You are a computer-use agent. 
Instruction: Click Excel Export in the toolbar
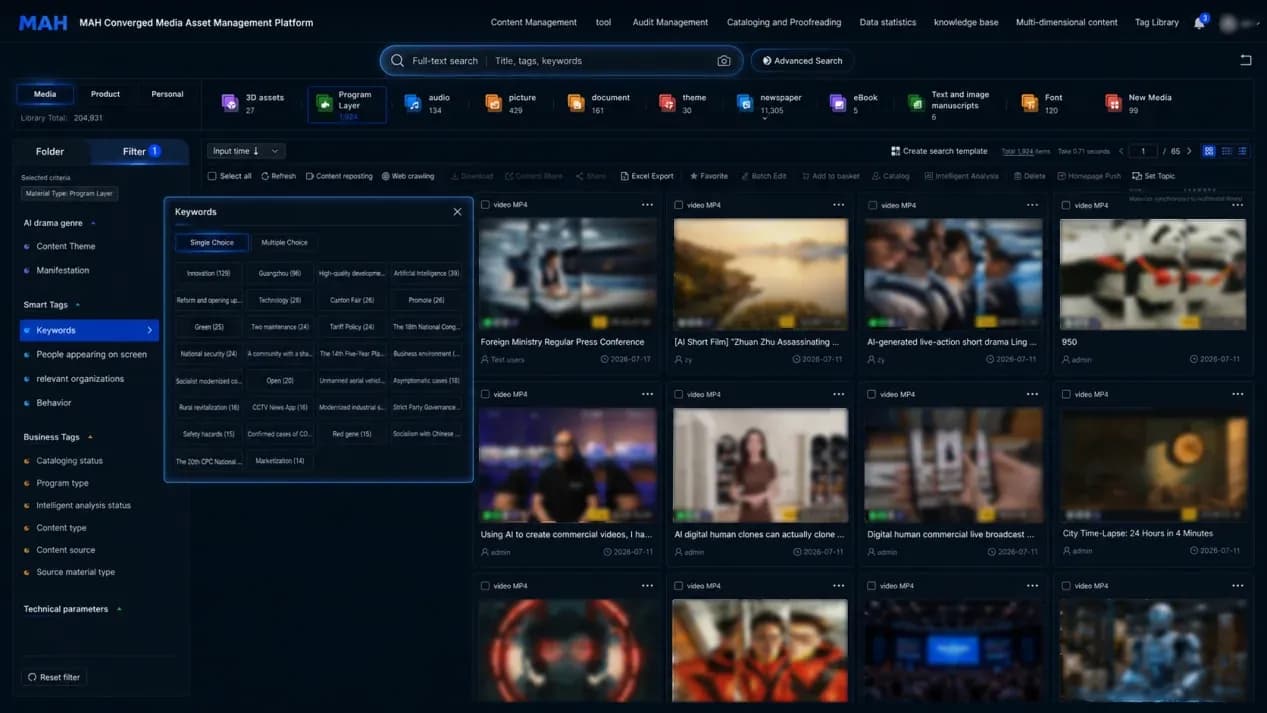point(647,176)
